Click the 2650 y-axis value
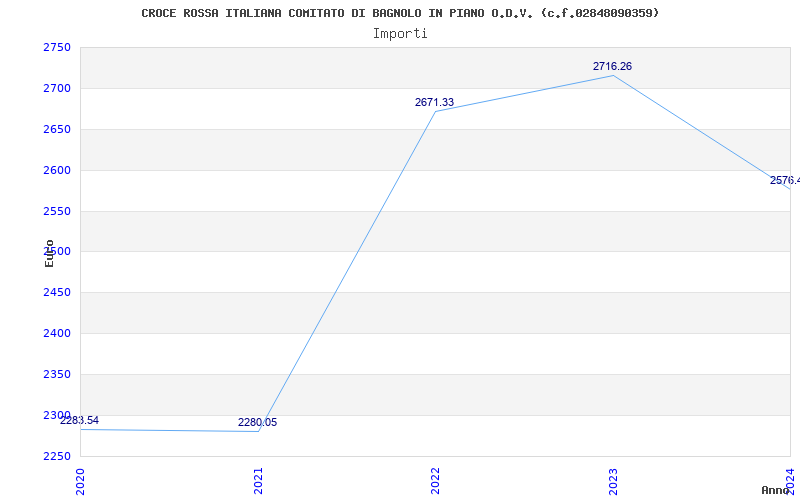This screenshot has height=500, width=800. click(57, 129)
